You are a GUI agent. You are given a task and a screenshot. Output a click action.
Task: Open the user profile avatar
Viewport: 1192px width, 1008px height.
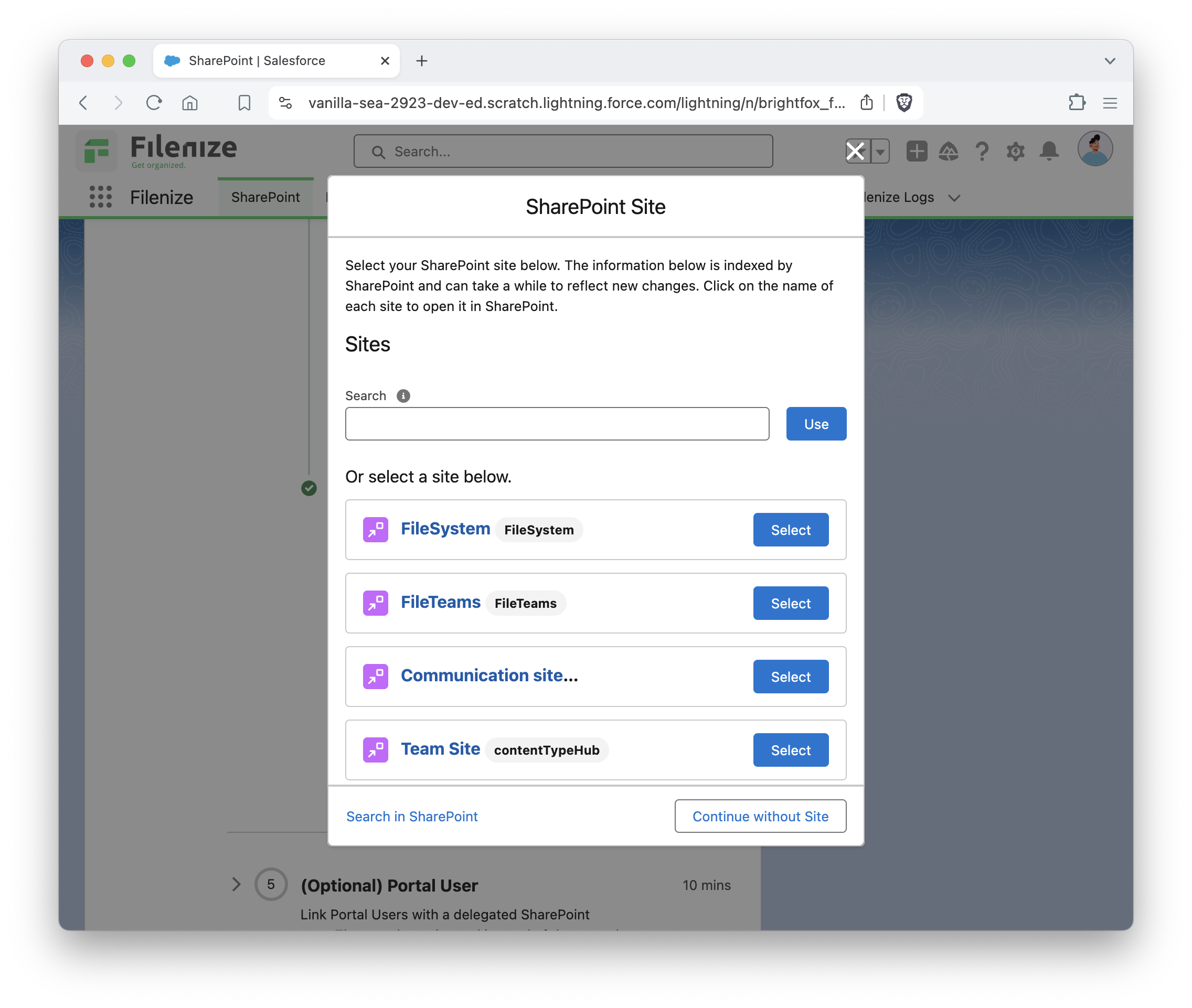pos(1094,149)
